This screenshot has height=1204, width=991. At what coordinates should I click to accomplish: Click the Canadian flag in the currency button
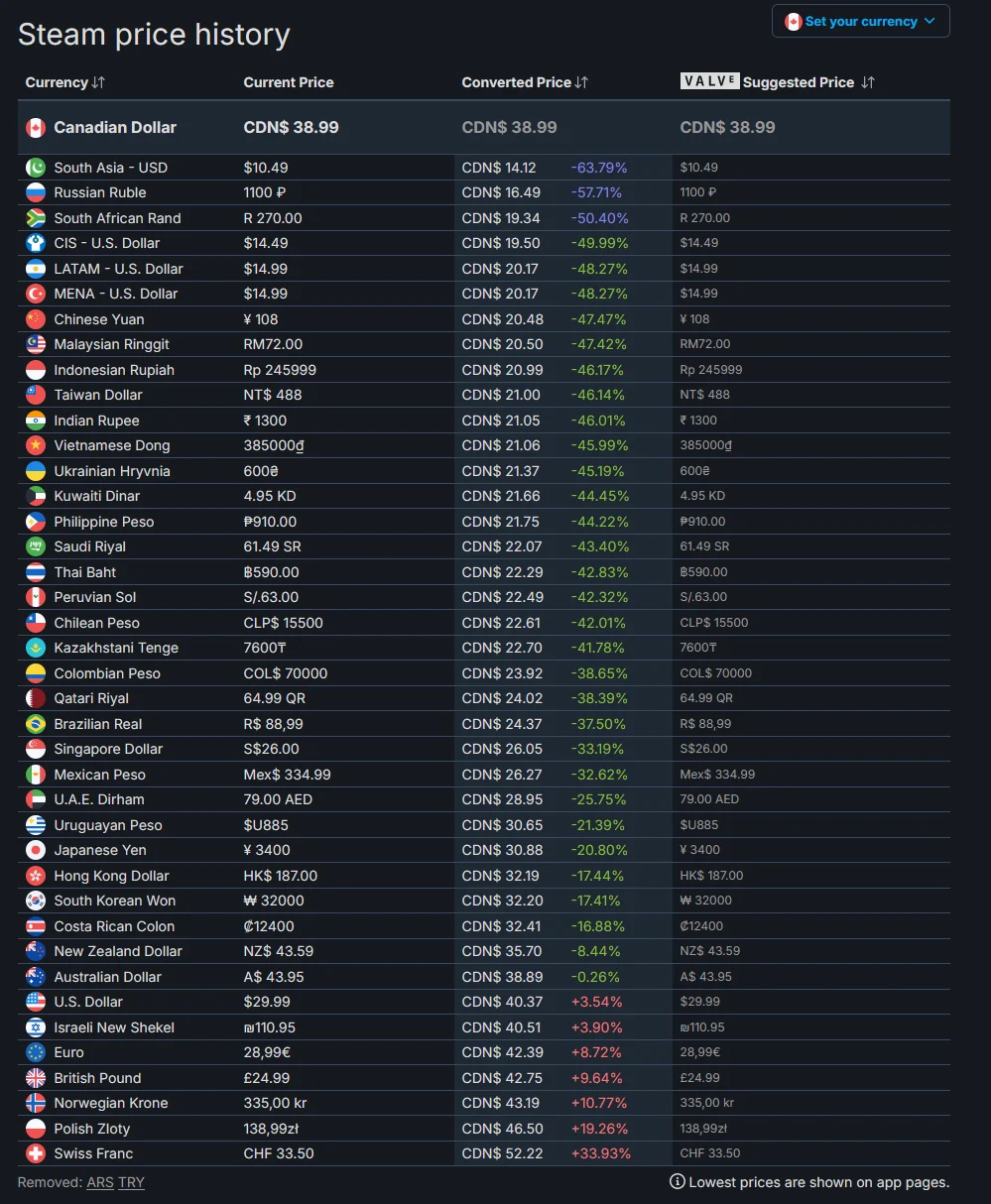pos(793,21)
